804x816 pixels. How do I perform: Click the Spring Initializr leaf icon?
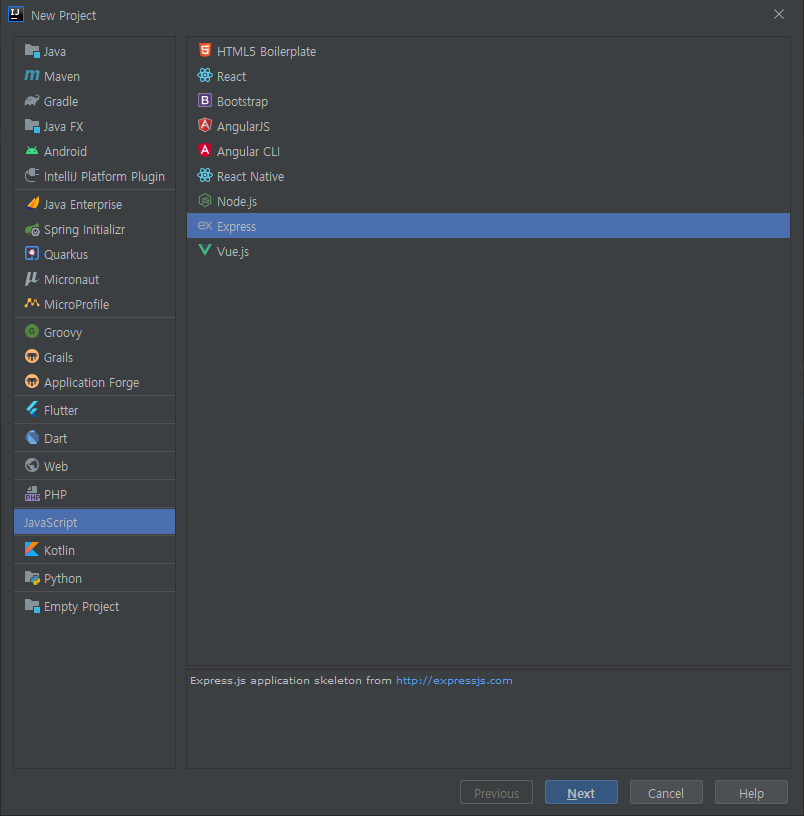click(x=32, y=229)
